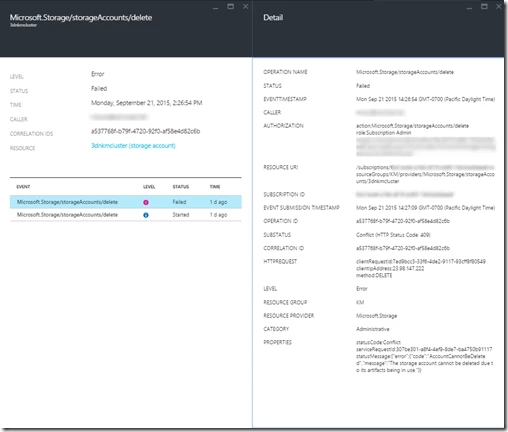The height and width of the screenshot is (432, 508).
Task: Click the Error level value in left blade
Action: coord(98,74)
